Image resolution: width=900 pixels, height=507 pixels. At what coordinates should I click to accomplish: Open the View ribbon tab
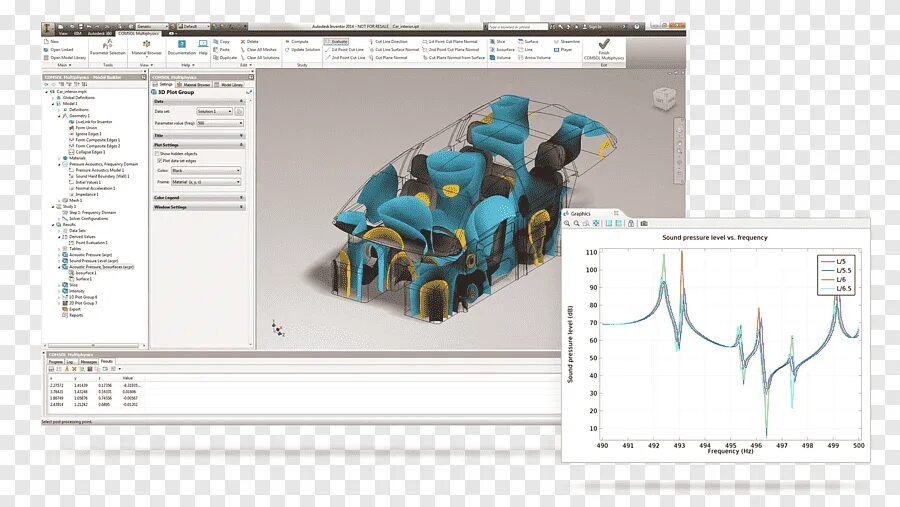point(63,34)
